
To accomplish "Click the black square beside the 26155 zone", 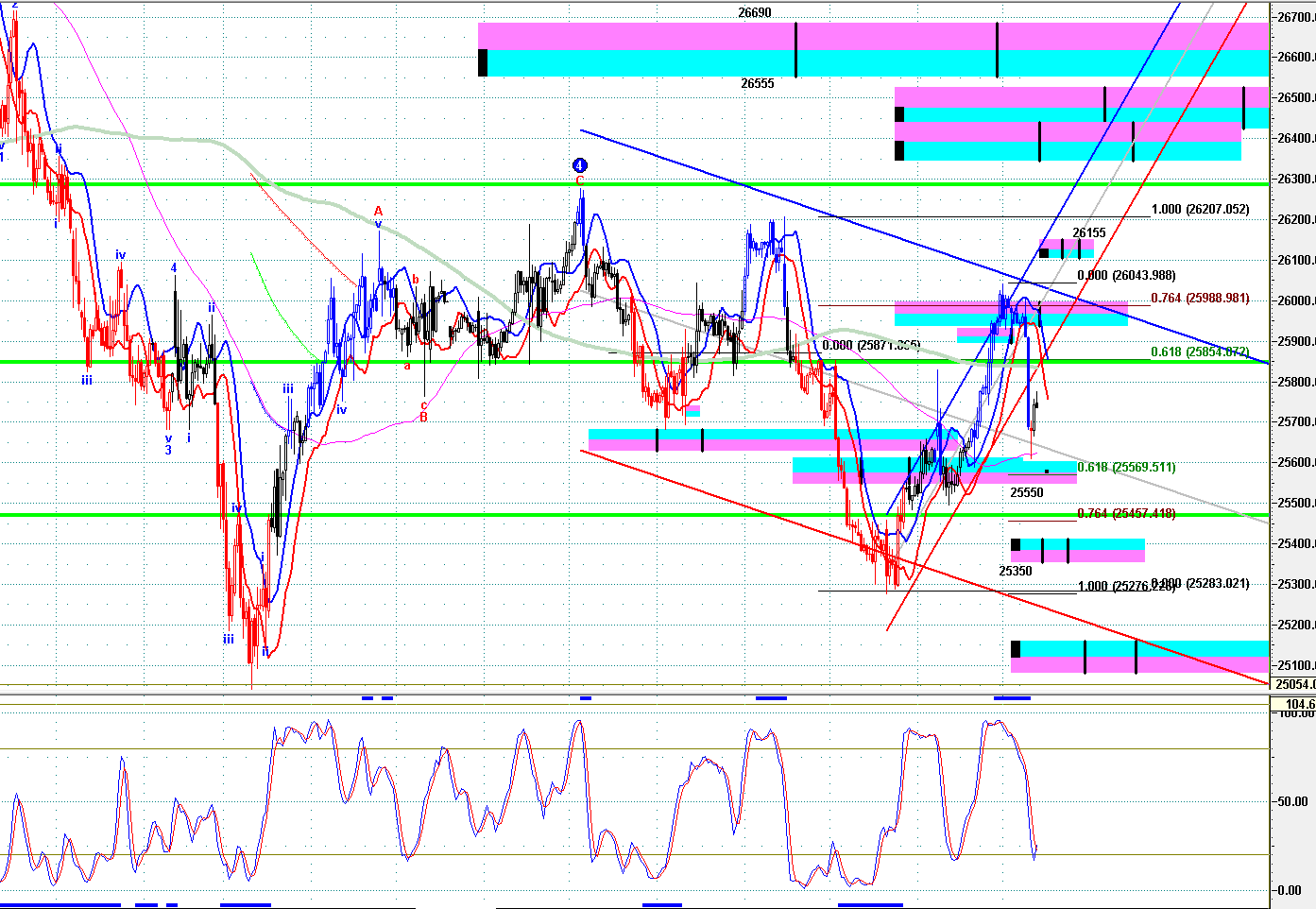I will click(x=1044, y=252).
